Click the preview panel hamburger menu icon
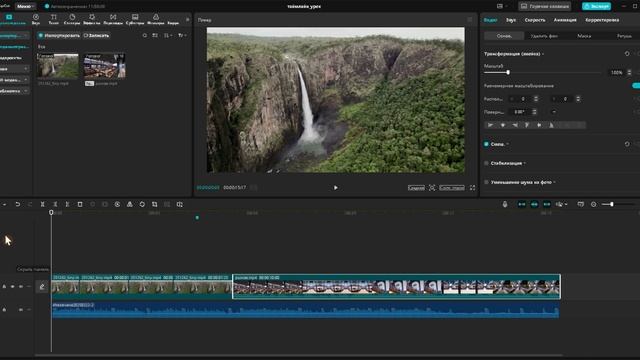The height and width of the screenshot is (360, 640). click(470, 20)
